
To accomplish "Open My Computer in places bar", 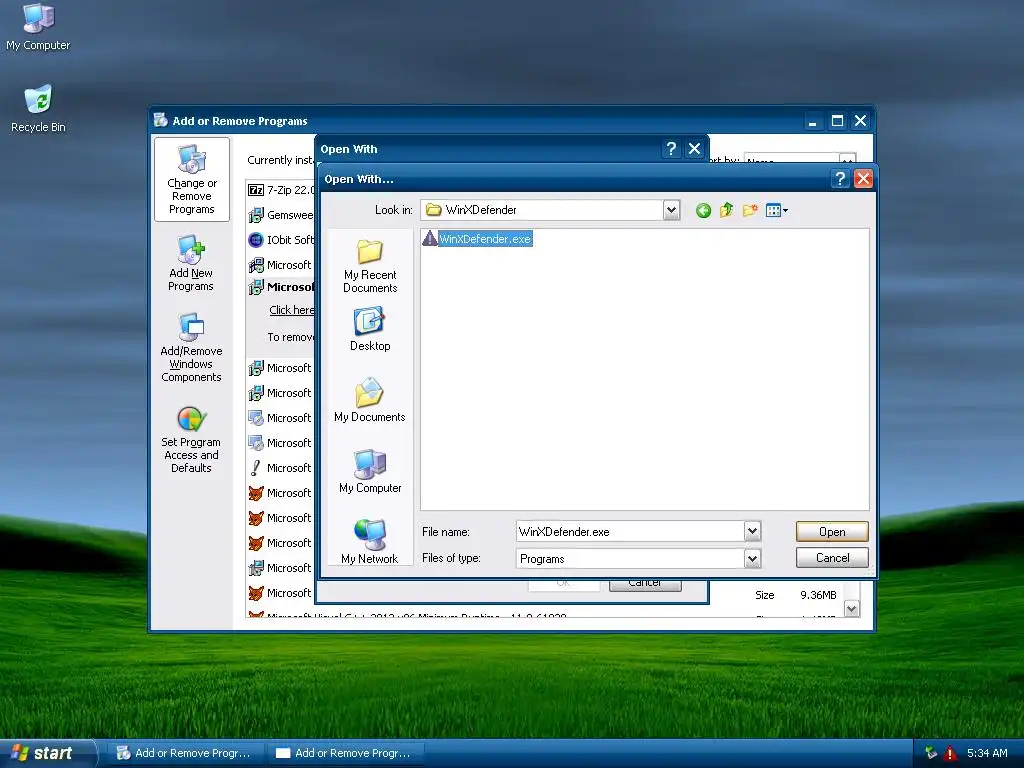I will point(370,472).
